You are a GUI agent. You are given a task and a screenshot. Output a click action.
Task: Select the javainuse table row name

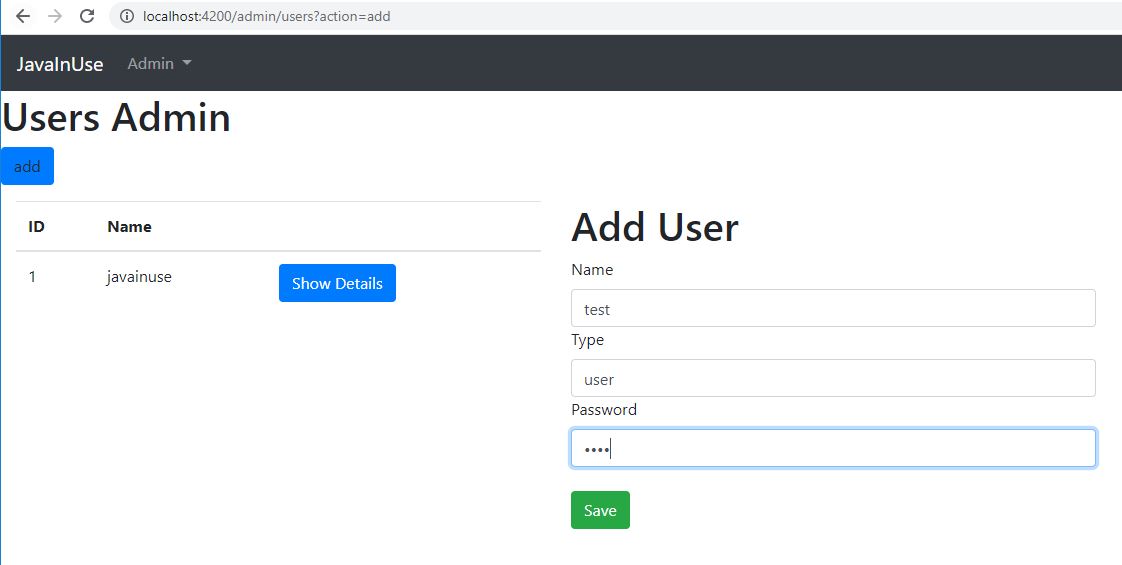coord(139,277)
